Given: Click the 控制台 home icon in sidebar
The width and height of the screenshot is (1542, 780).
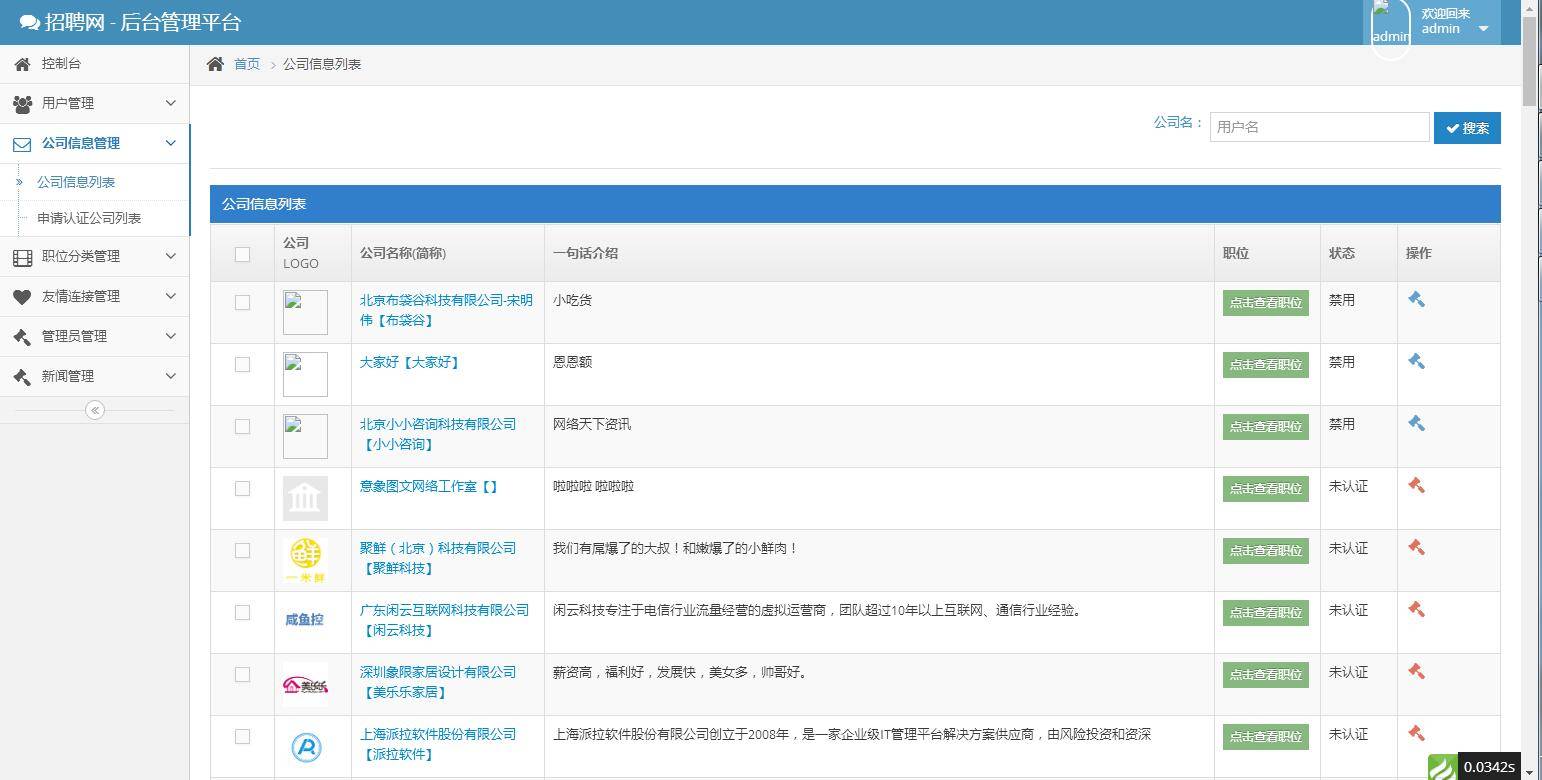Looking at the screenshot, I should click(20, 63).
